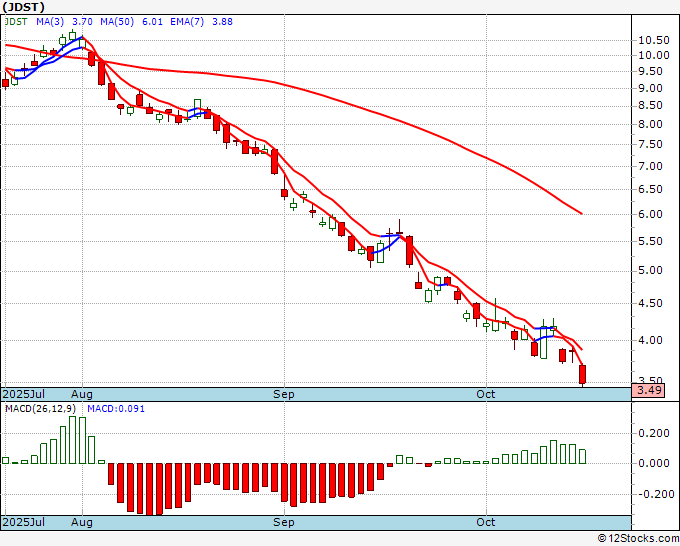
Task: Click the 9.50 price axis label
Action: 651,71
